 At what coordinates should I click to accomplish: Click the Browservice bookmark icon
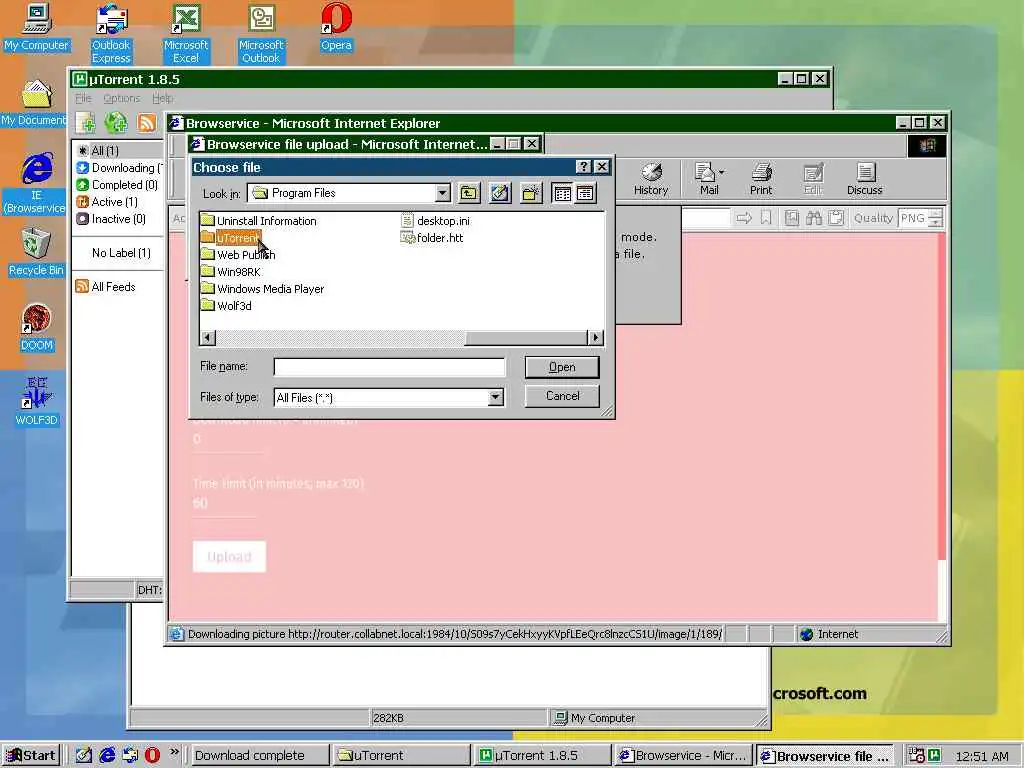(766, 218)
